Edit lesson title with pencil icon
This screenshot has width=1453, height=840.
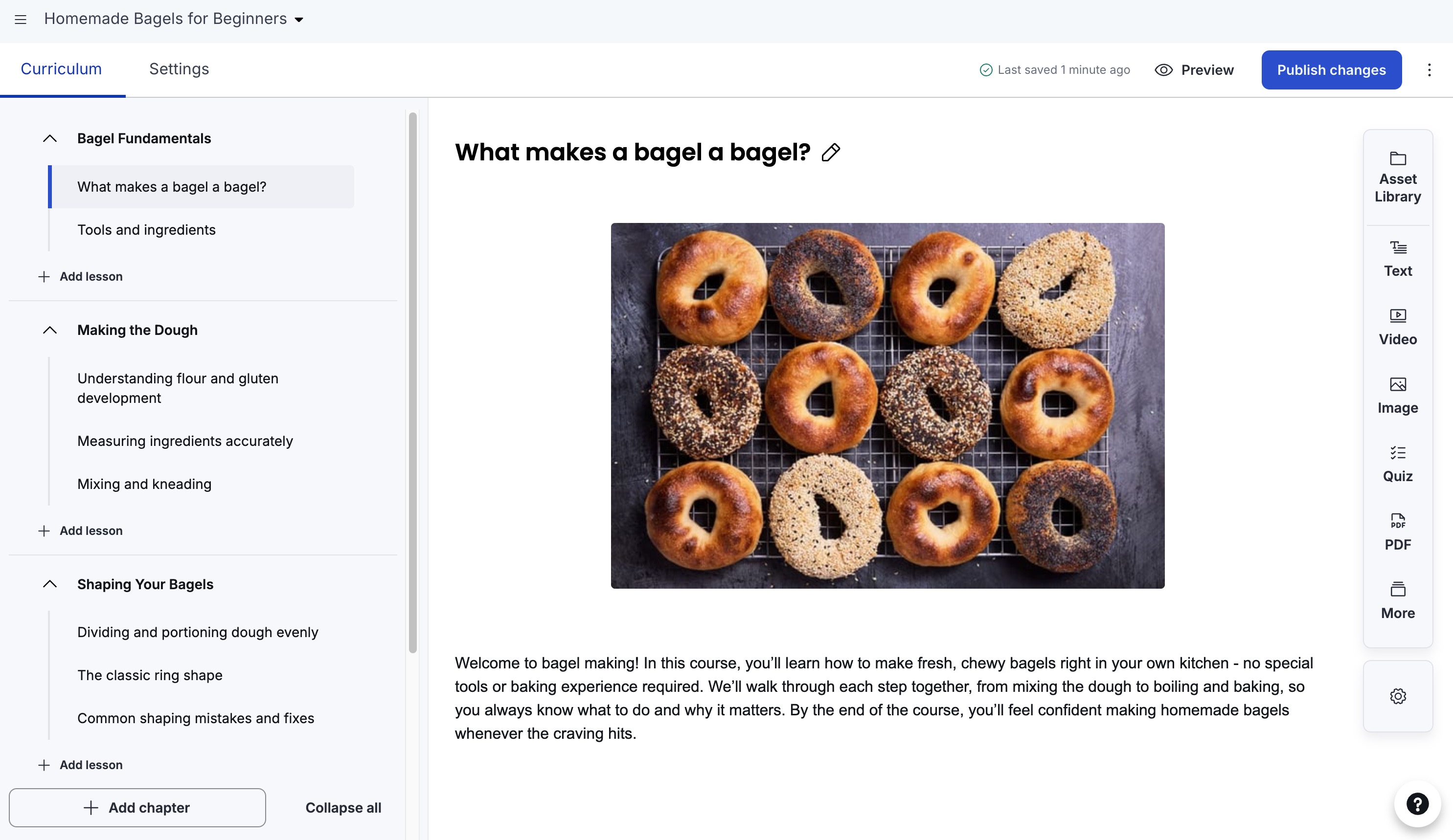click(831, 152)
